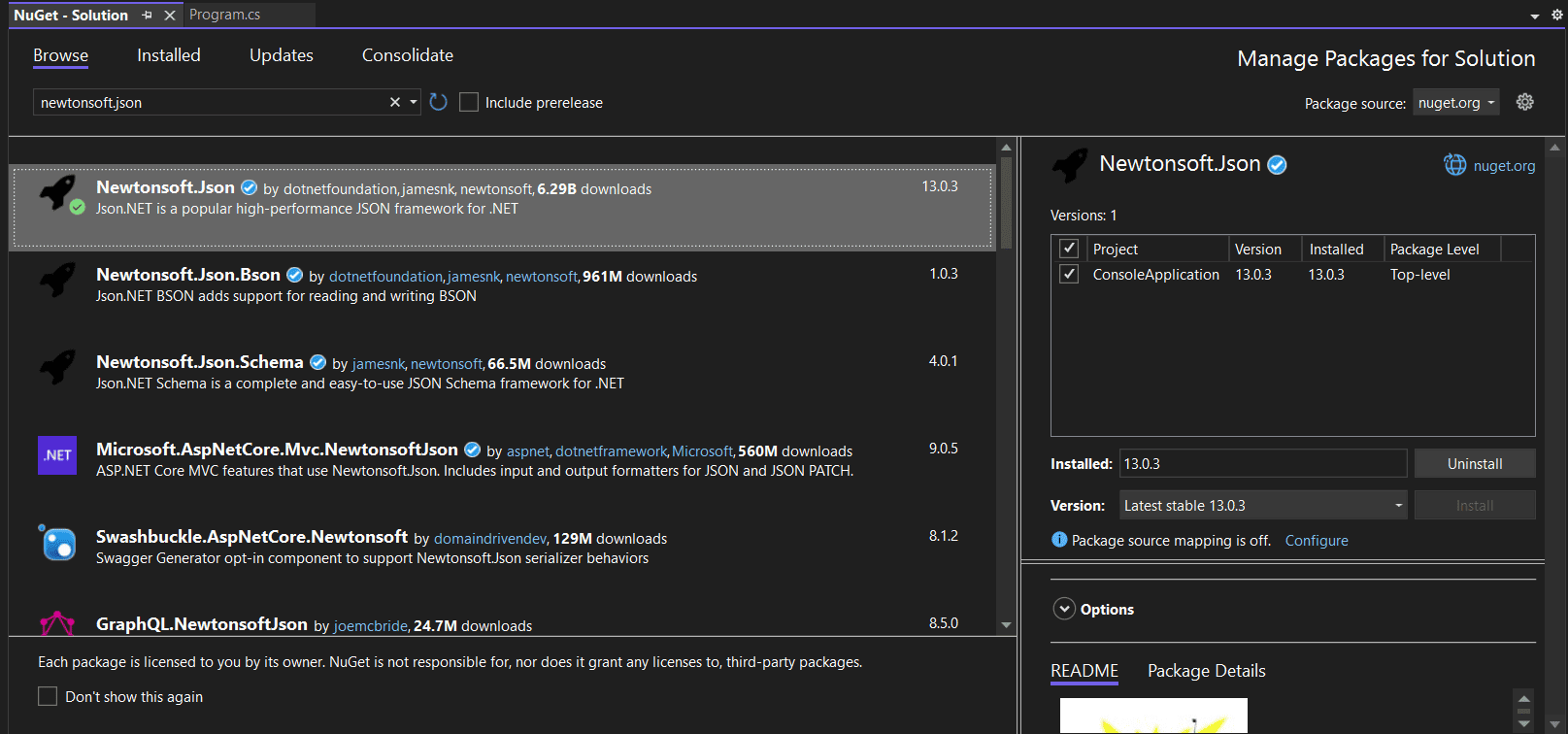Viewport: 1568px width, 734px height.
Task: Click the Installed column header
Action: click(x=1336, y=249)
